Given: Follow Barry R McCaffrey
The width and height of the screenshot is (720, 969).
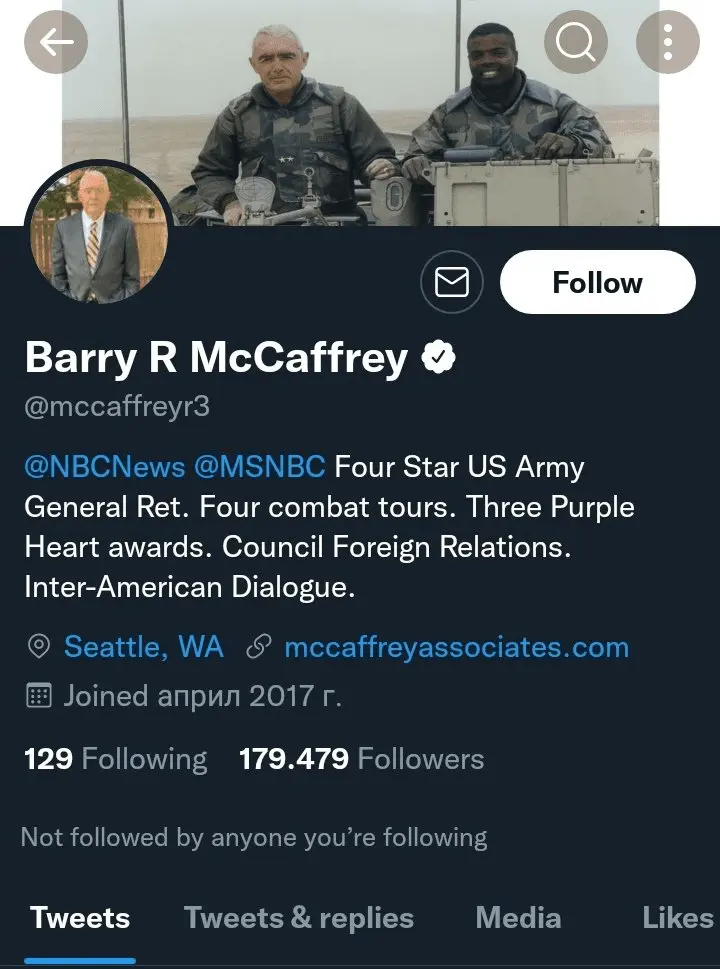Looking at the screenshot, I should point(597,283).
